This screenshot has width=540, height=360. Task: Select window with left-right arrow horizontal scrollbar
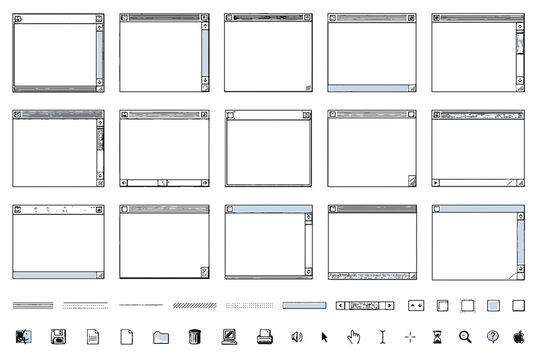click(164, 148)
